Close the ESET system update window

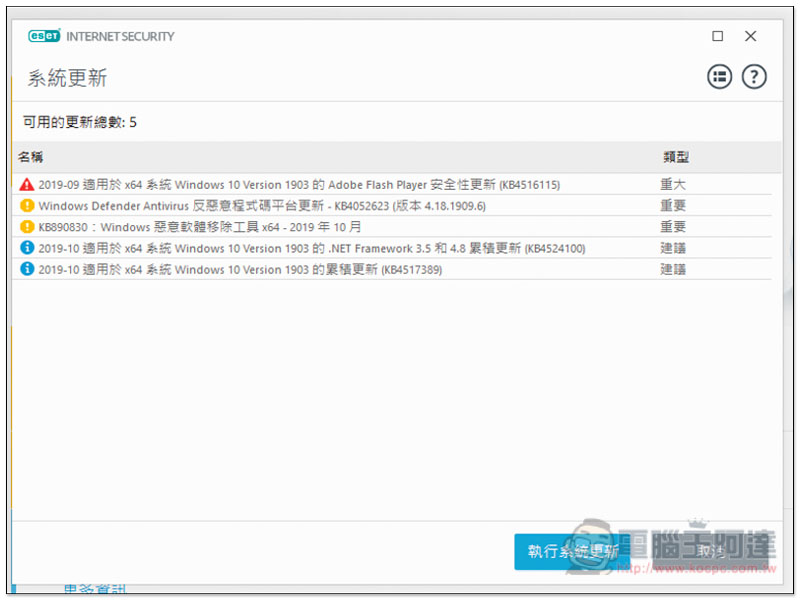pyautogui.click(x=751, y=36)
